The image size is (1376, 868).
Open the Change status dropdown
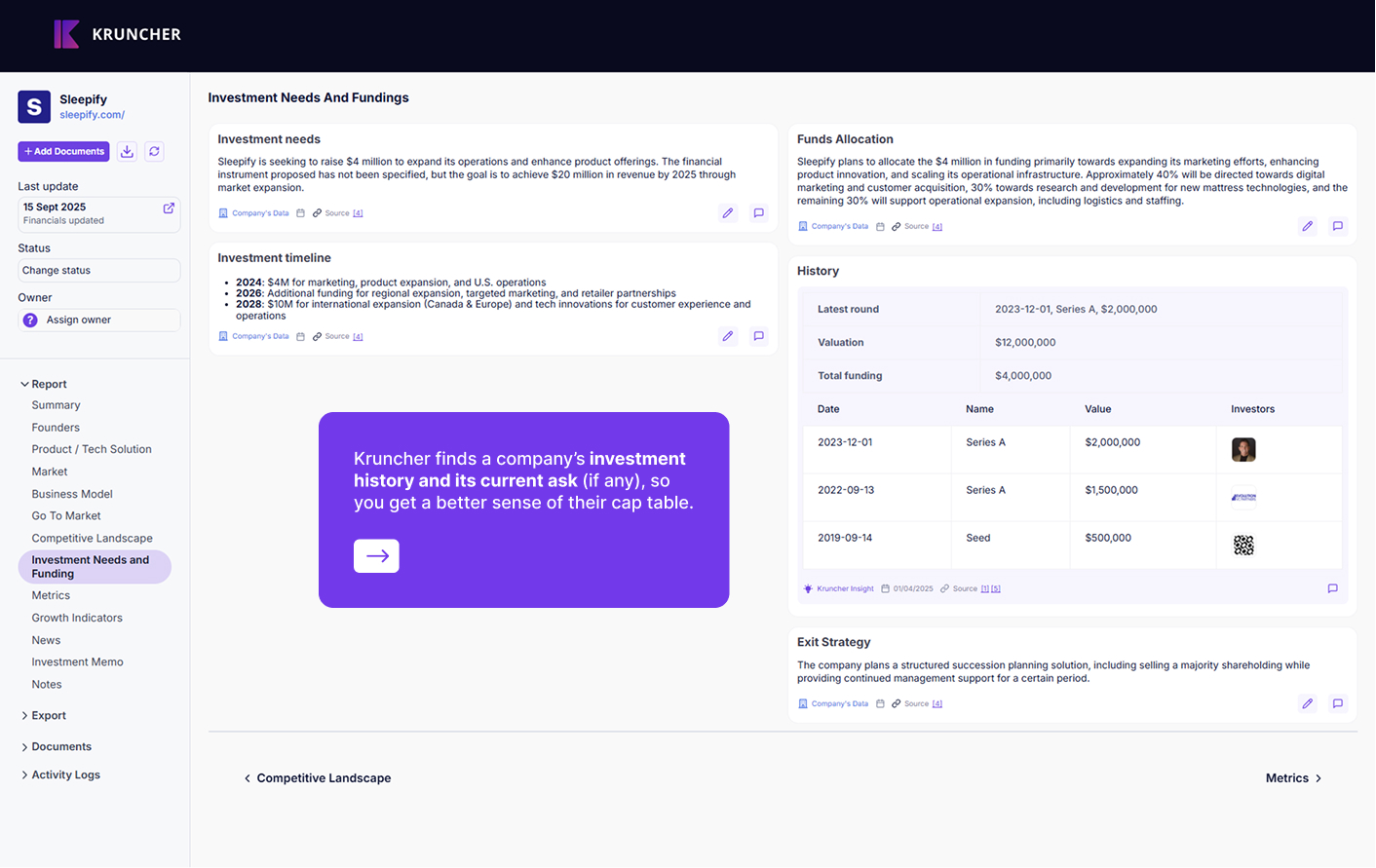click(x=98, y=271)
